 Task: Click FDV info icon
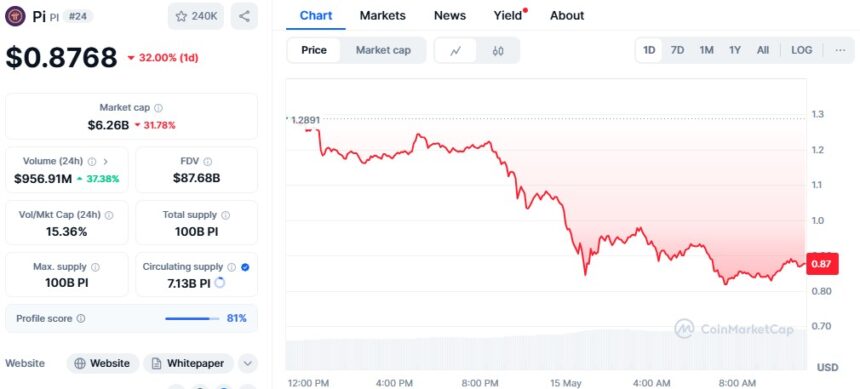(207, 161)
